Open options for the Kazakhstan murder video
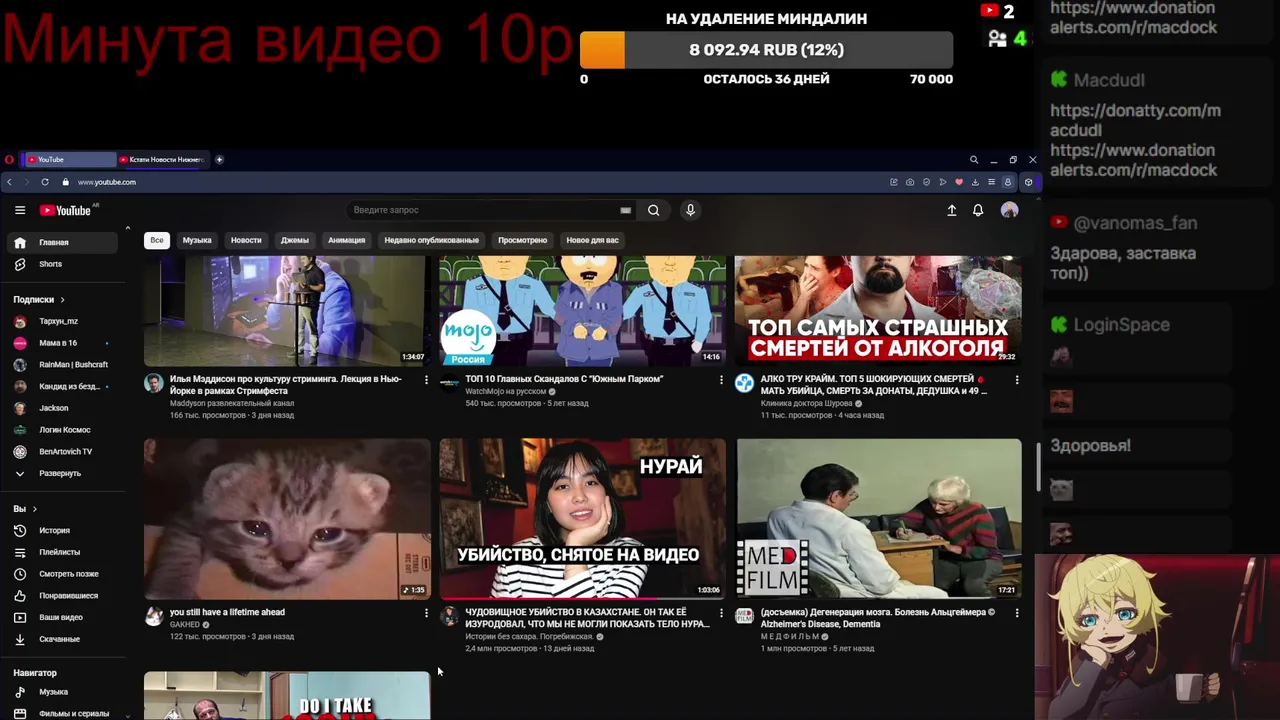 click(x=721, y=613)
